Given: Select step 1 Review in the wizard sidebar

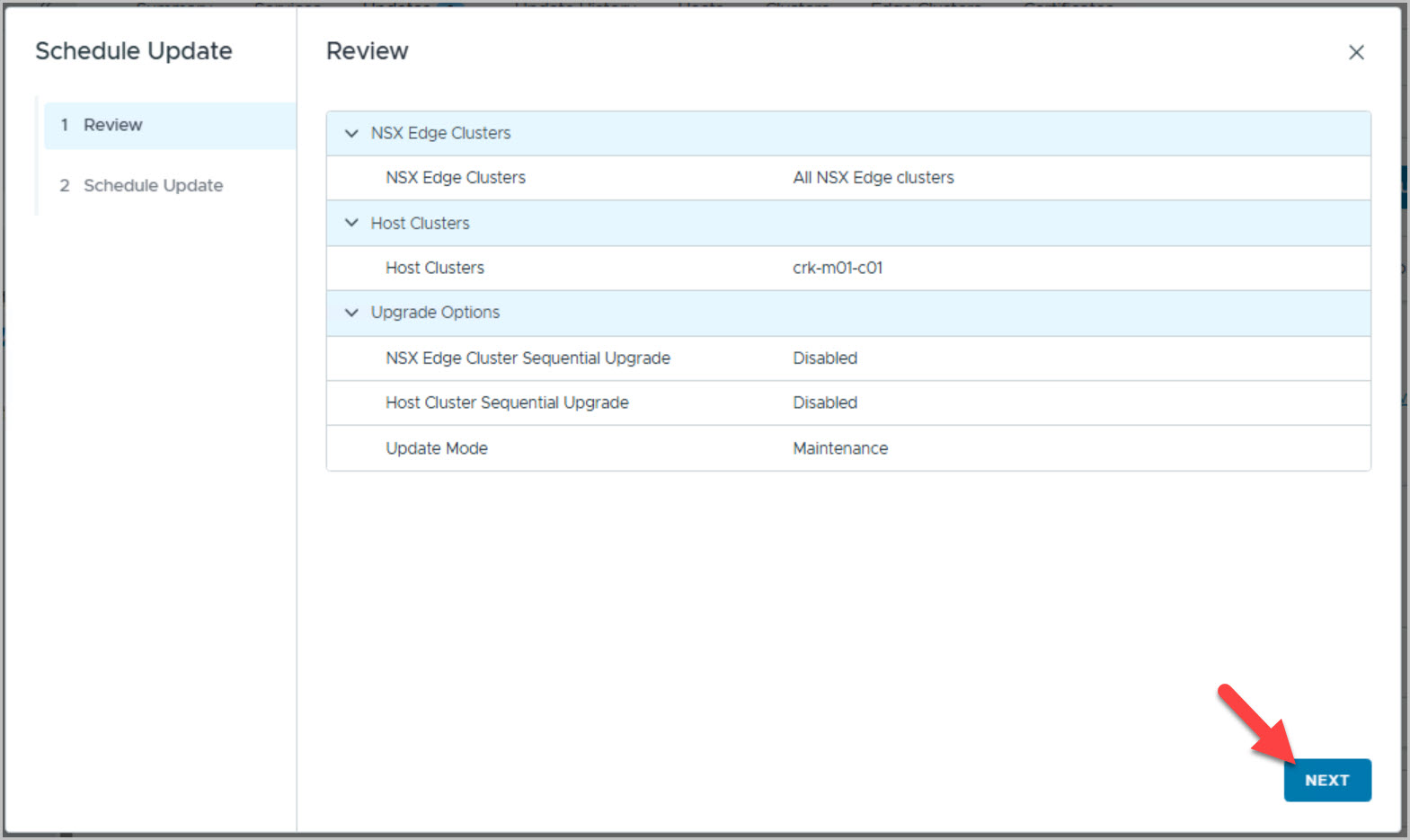Looking at the screenshot, I should [113, 125].
